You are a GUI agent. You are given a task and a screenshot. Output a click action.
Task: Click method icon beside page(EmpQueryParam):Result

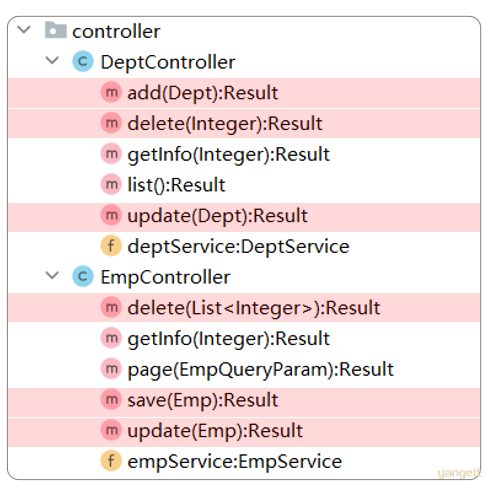(x=111, y=369)
